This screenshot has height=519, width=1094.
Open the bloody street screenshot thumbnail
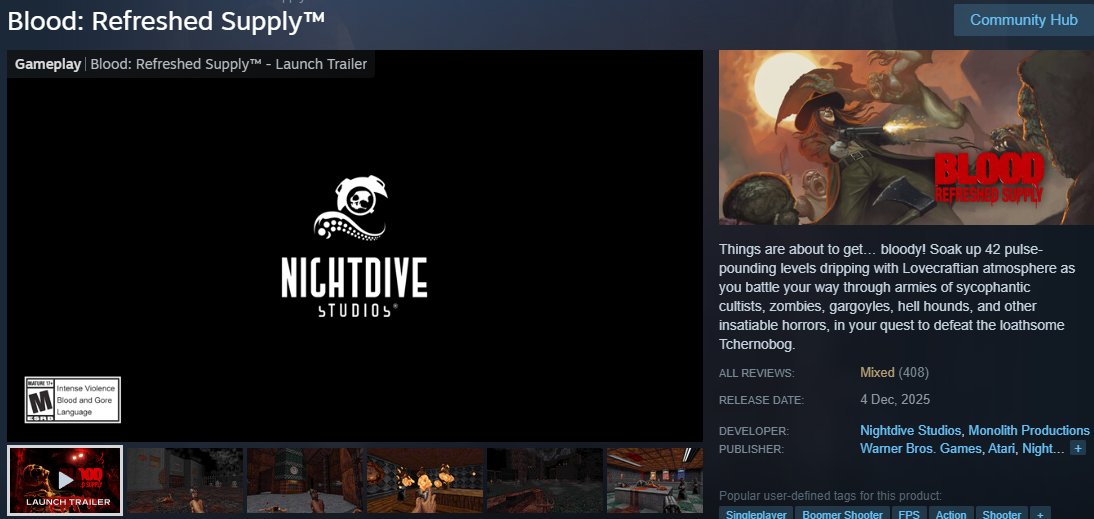pyautogui.click(x=186, y=480)
